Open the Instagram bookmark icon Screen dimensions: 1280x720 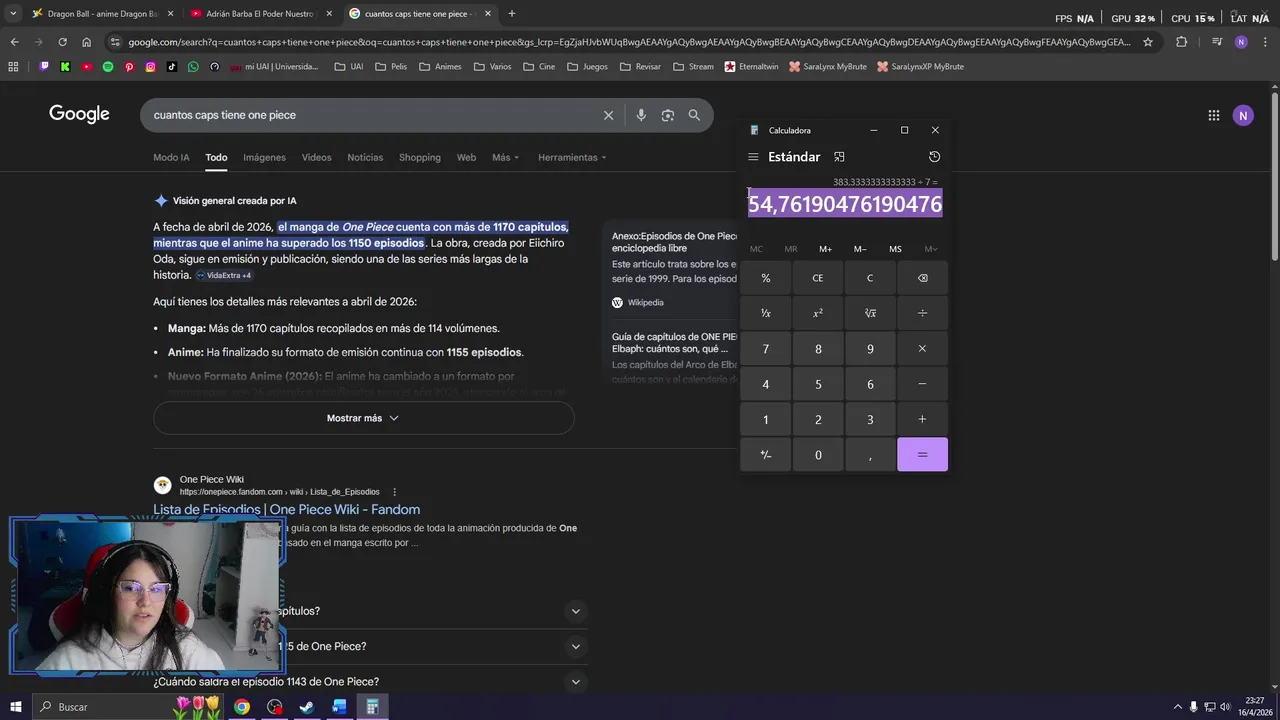click(151, 67)
